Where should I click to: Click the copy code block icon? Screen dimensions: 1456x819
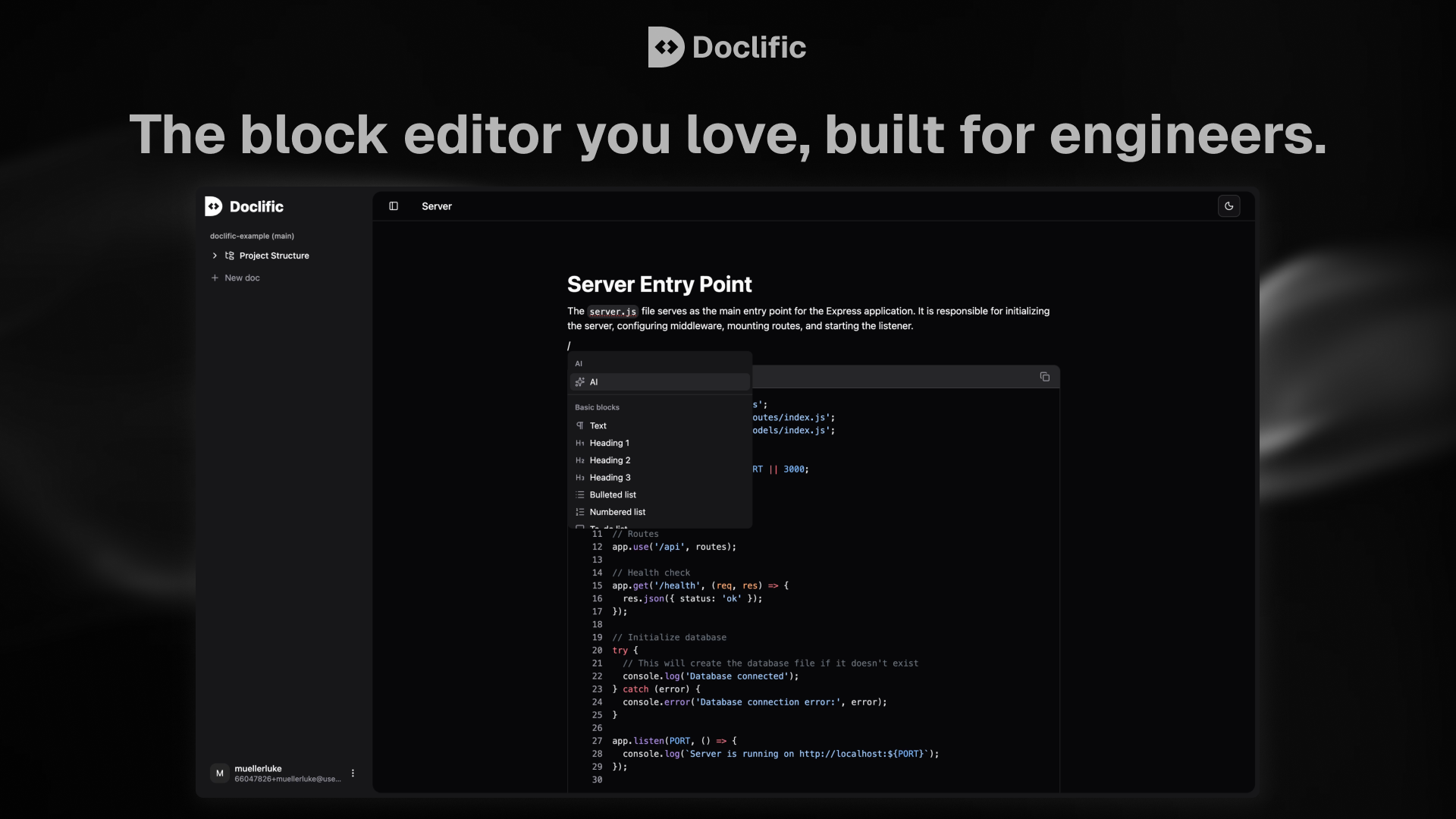click(1045, 377)
